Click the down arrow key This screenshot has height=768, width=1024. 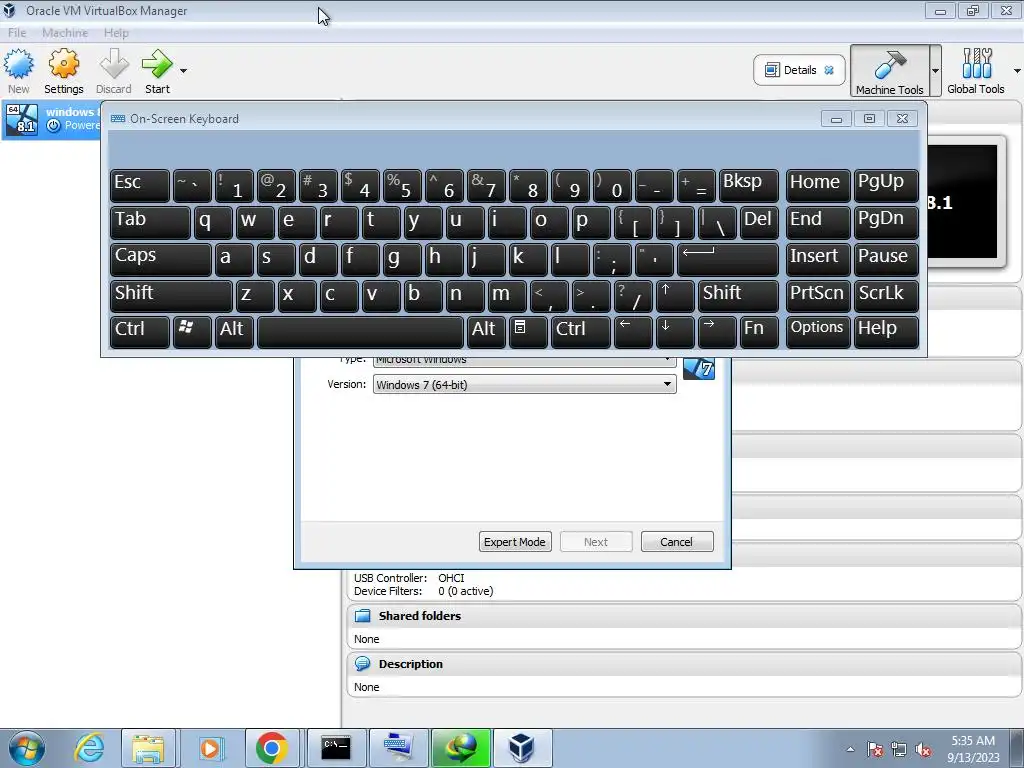675,332
